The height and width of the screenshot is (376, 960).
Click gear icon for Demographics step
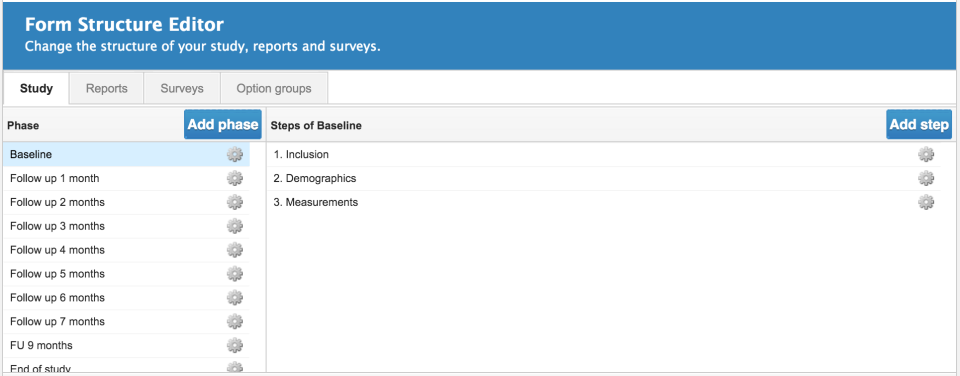click(x=926, y=178)
